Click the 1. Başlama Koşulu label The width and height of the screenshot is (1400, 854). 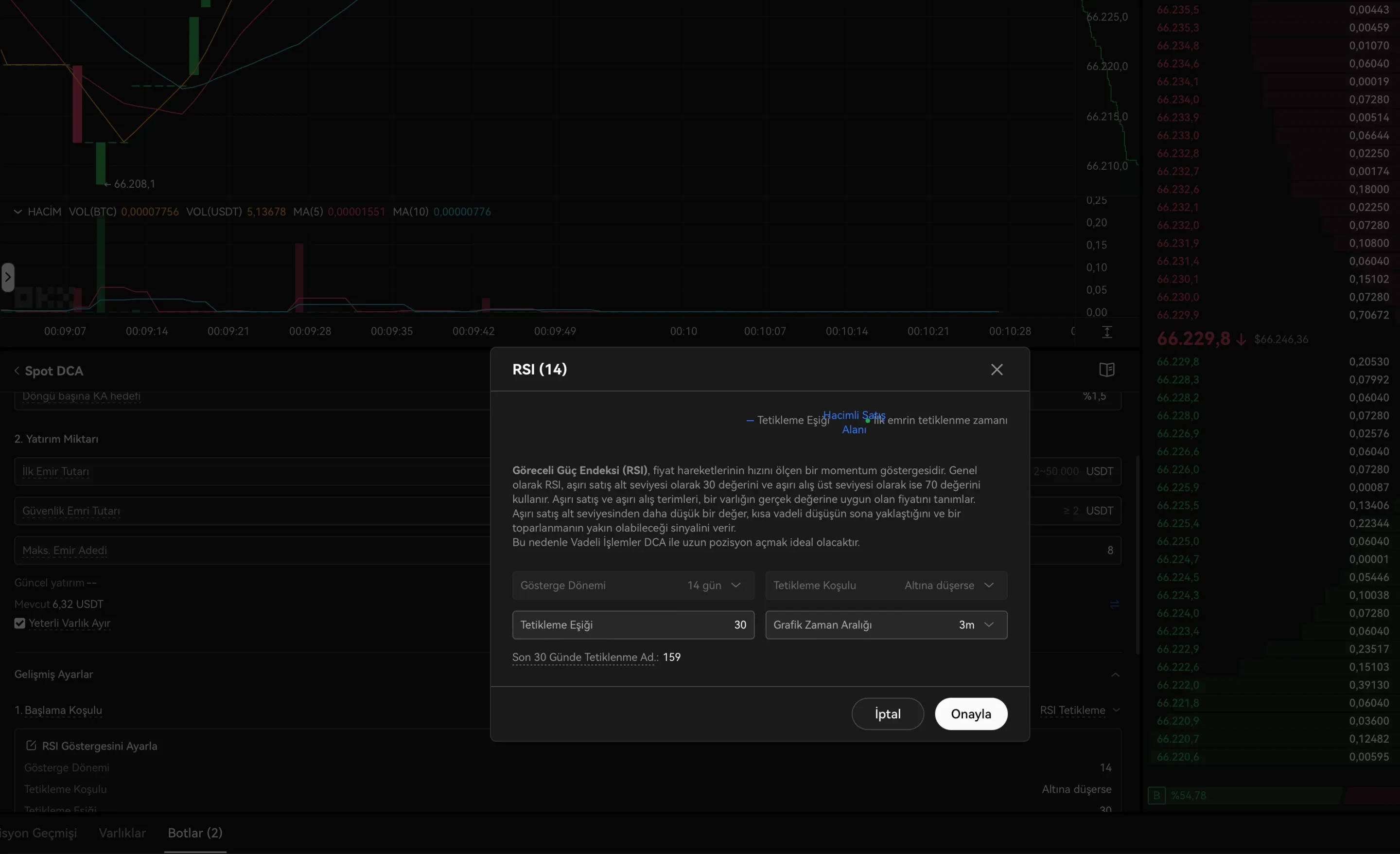[58, 710]
